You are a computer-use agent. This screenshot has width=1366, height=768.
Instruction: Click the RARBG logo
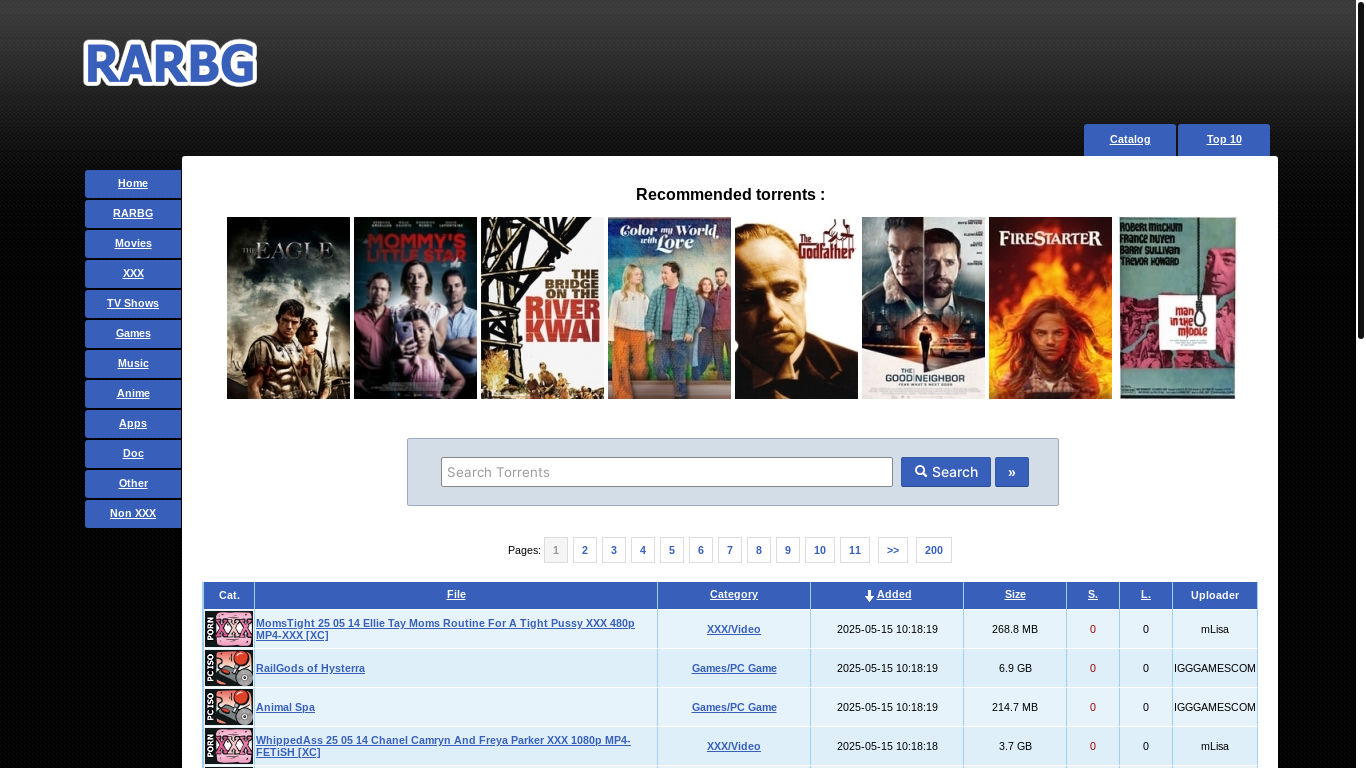coord(170,63)
